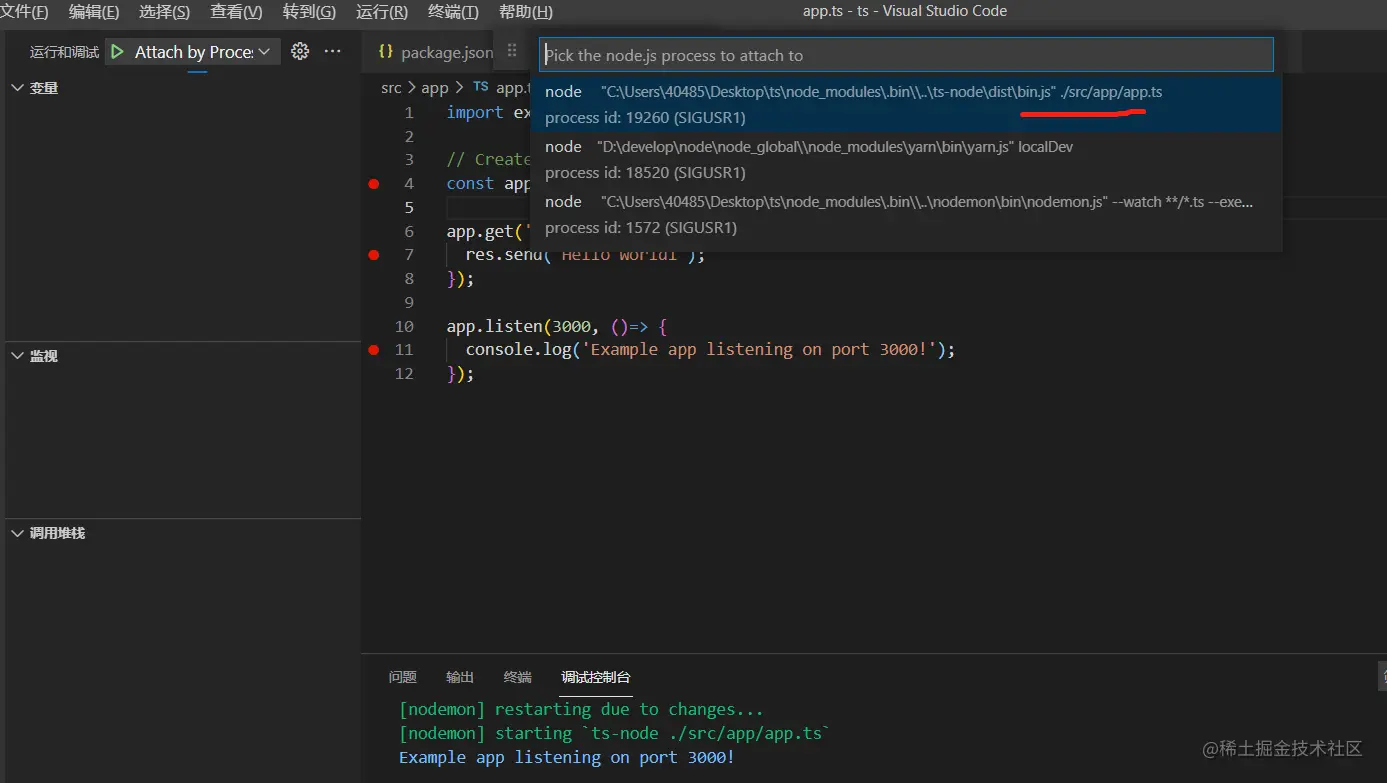The height and width of the screenshot is (783, 1387).
Task: Click the drag handle beside package.json tab
Action: pyautogui.click(x=512, y=52)
